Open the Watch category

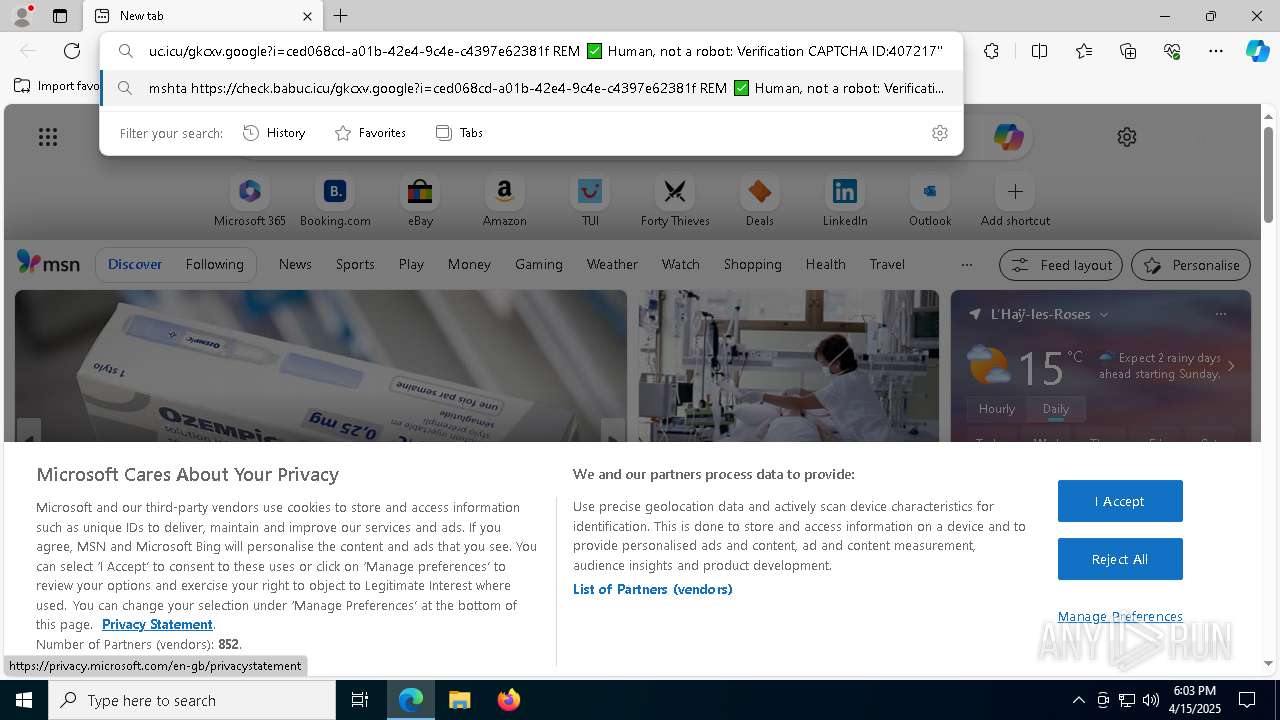(x=681, y=264)
